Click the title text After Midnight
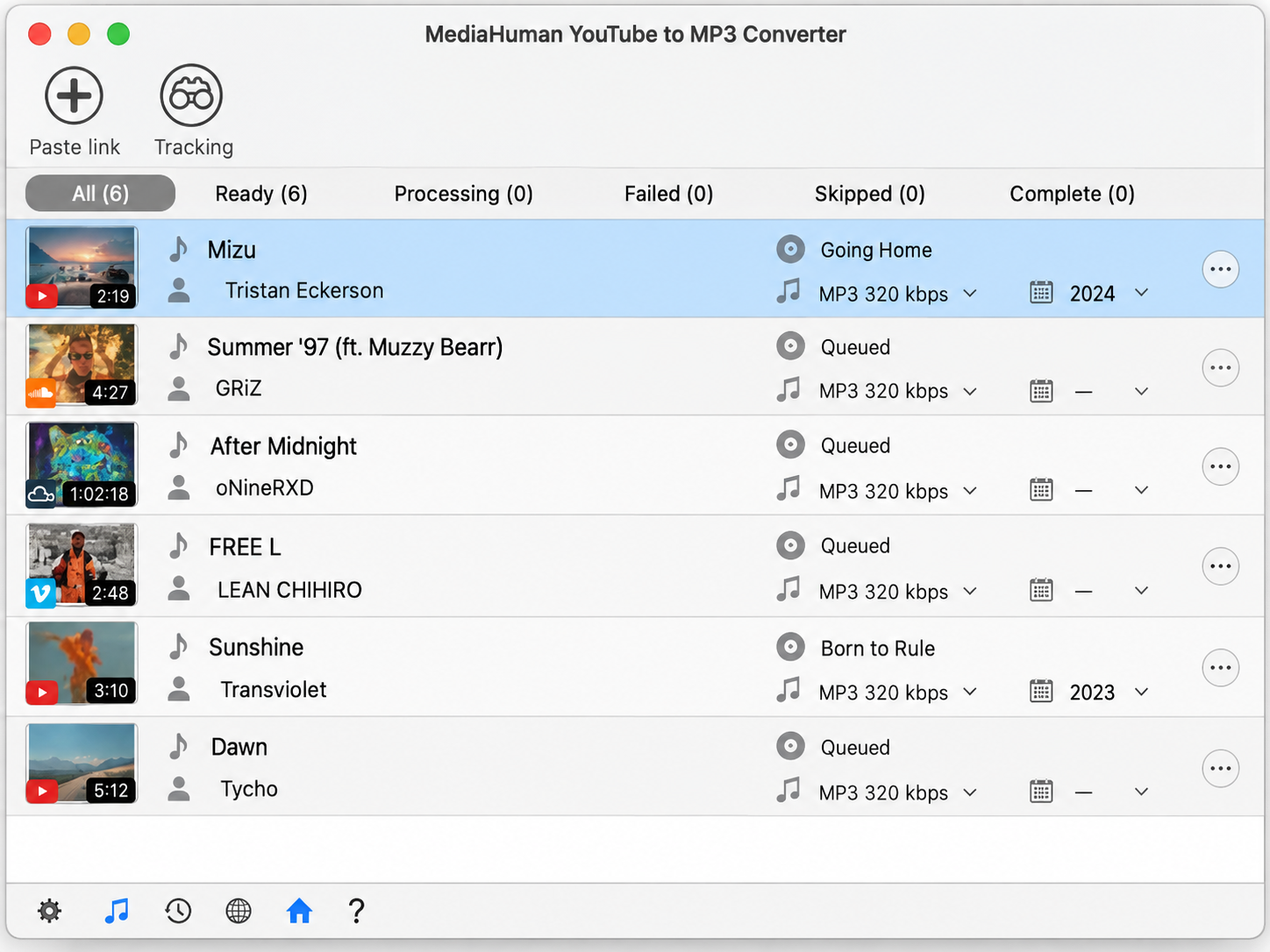This screenshot has height=952, width=1270. [x=283, y=446]
